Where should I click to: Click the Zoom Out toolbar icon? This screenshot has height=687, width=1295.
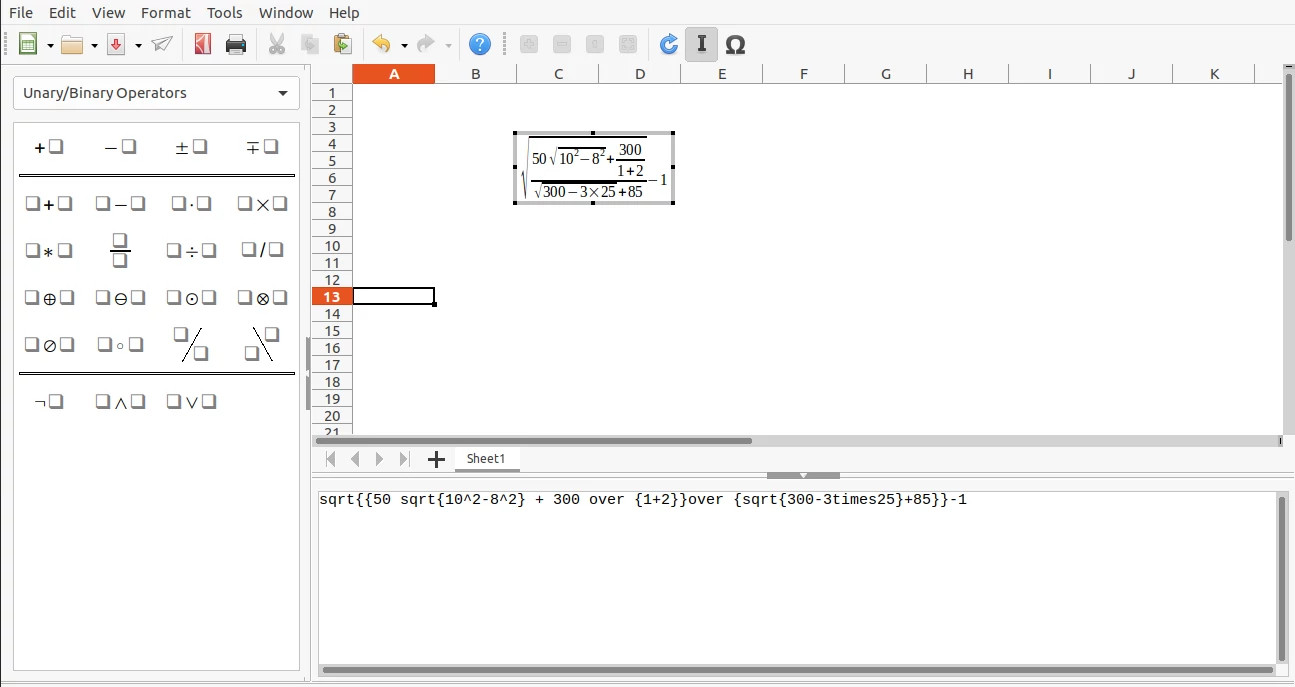(562, 44)
